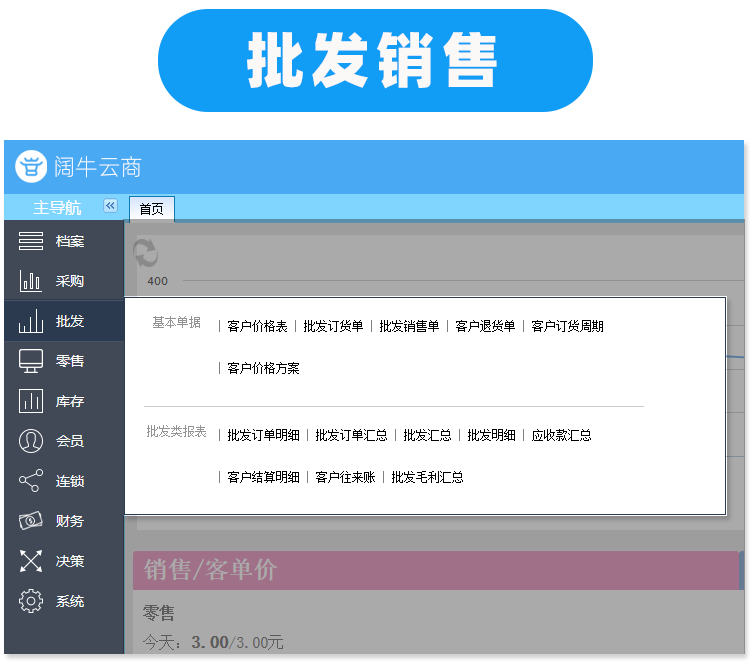Click the 零售 monitor icon
This screenshot has width=750, height=669.
click(x=31, y=361)
